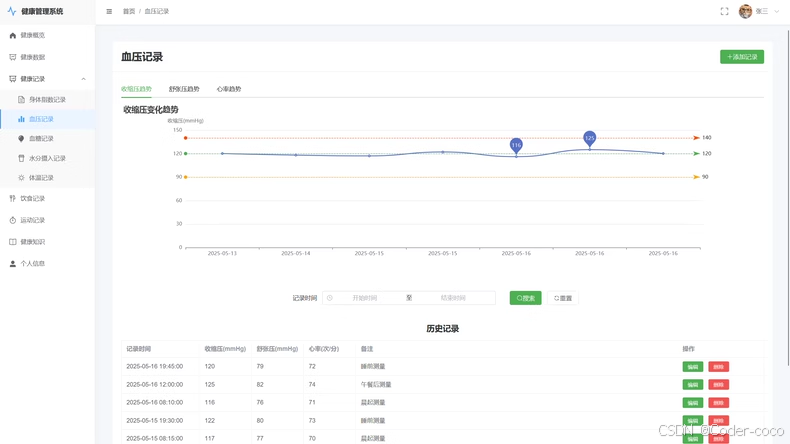Image resolution: width=790 pixels, height=444 pixels.
Task: Open 健康知识 in the sidebar
Action: click(x=47, y=242)
